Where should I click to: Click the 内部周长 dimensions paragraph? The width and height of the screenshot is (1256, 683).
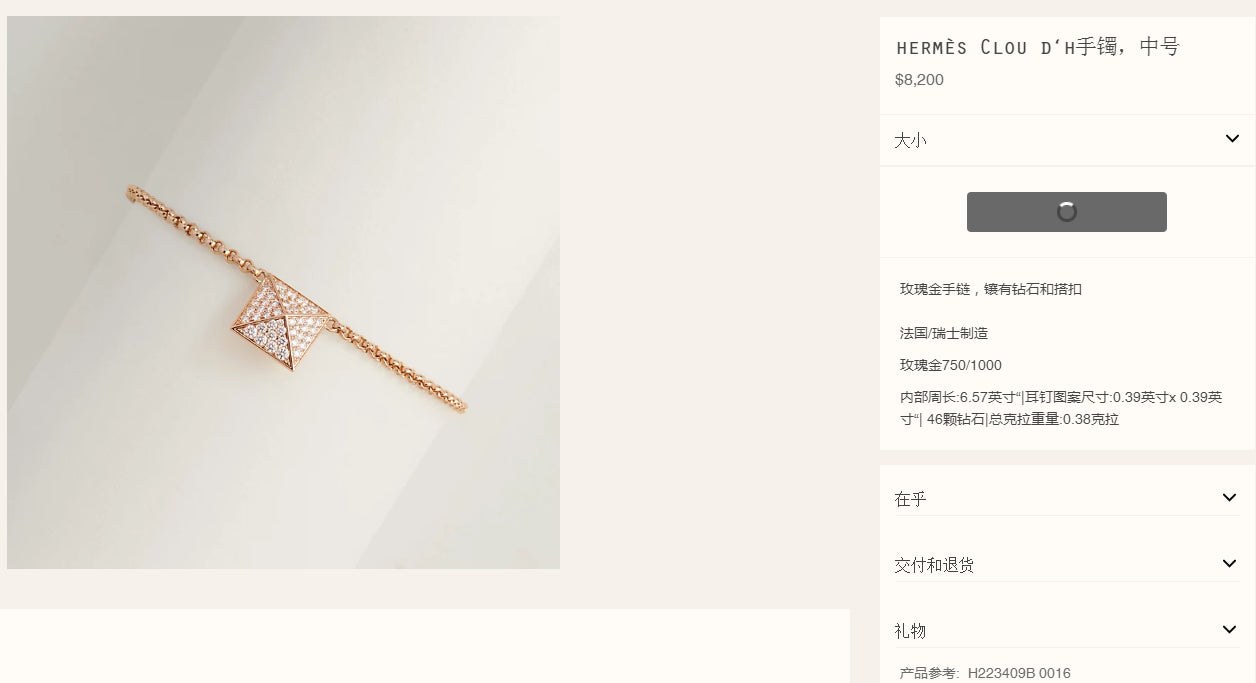pos(1061,408)
